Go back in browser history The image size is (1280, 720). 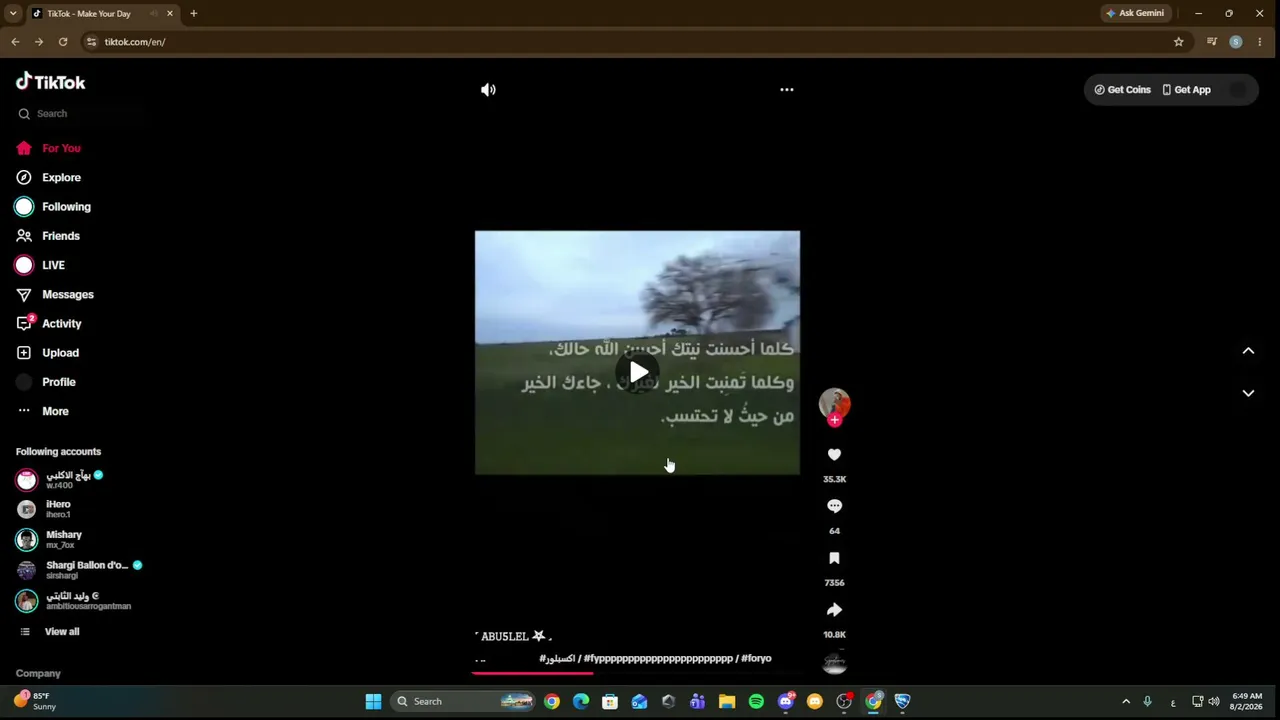pyautogui.click(x=15, y=42)
